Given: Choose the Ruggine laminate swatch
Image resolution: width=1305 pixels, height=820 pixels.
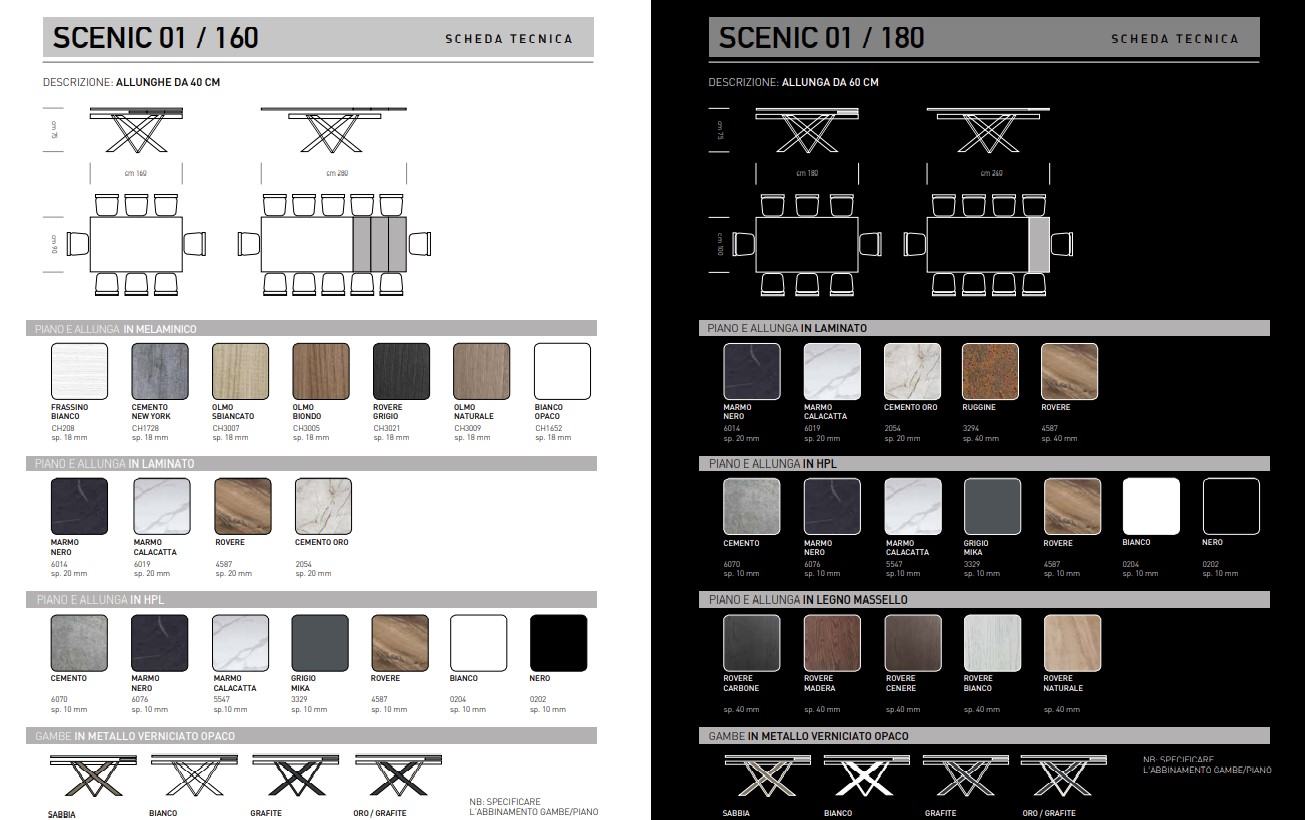Looking at the screenshot, I should point(990,372).
